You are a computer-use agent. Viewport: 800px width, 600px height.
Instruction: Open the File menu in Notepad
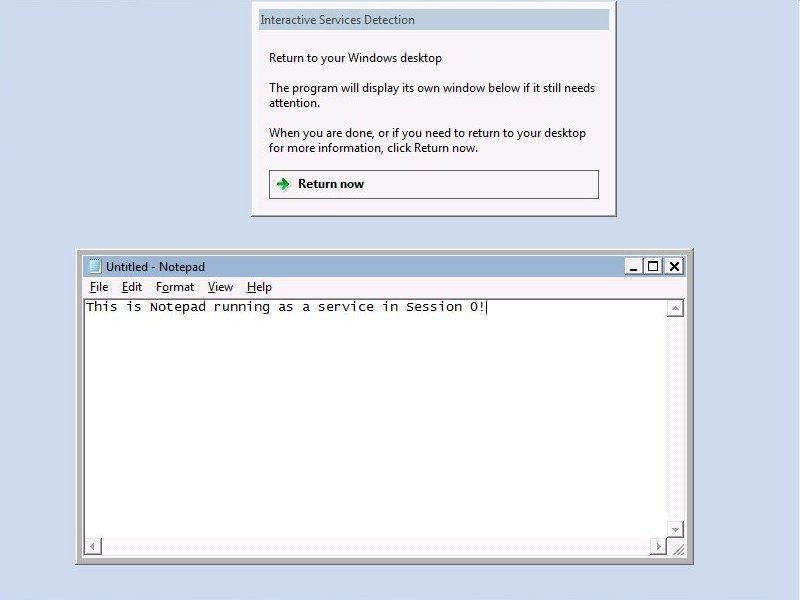[x=99, y=287]
